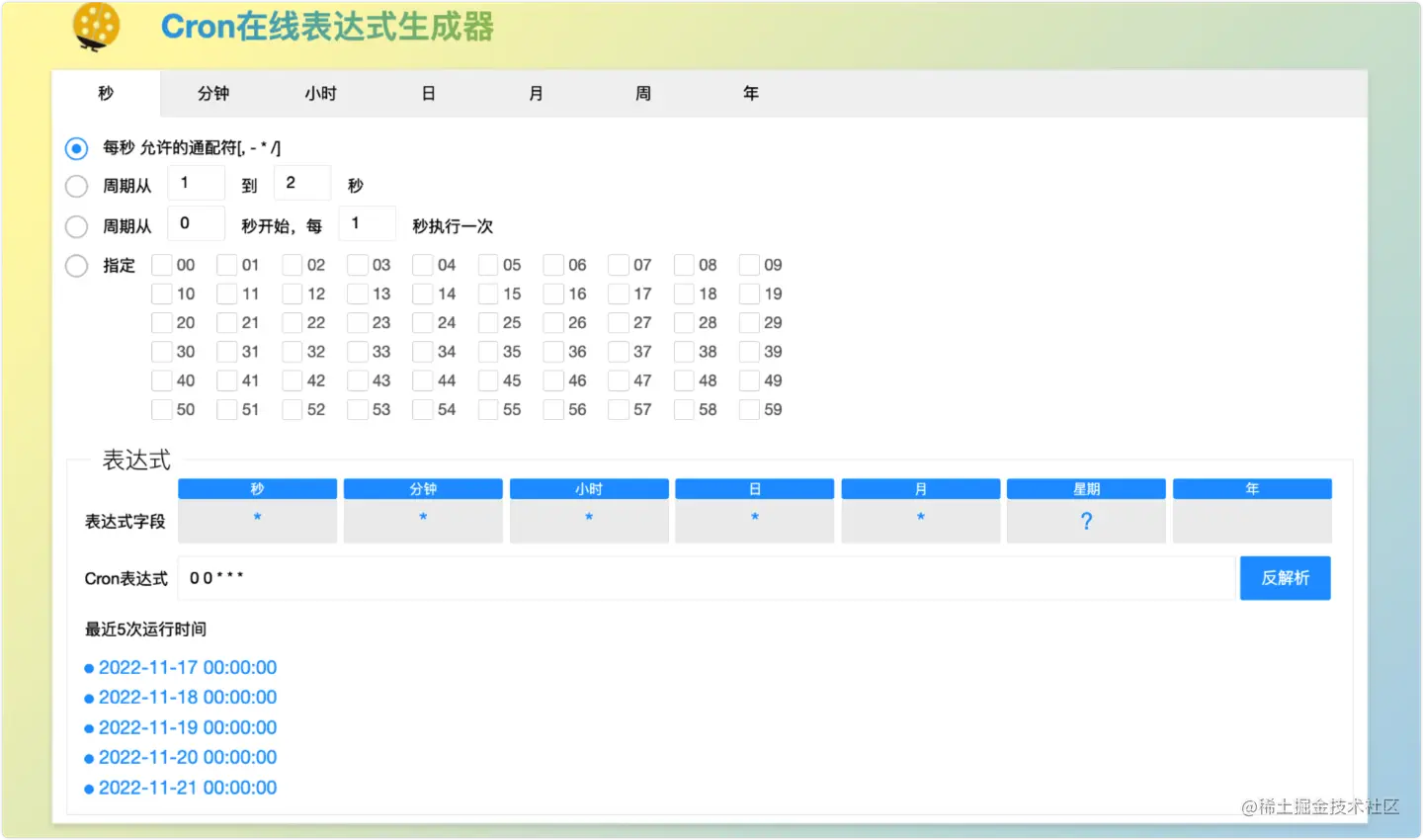This screenshot has width=1423, height=840.
Task: Click the range end field showing 2
Action: [x=302, y=183]
